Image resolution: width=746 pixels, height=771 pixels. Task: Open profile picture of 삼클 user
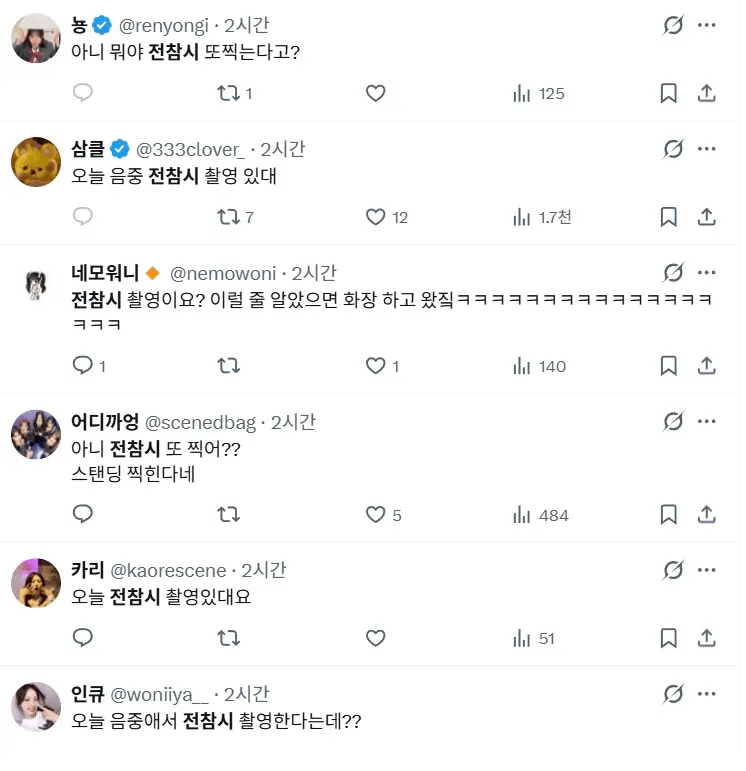pyautogui.click(x=36, y=162)
